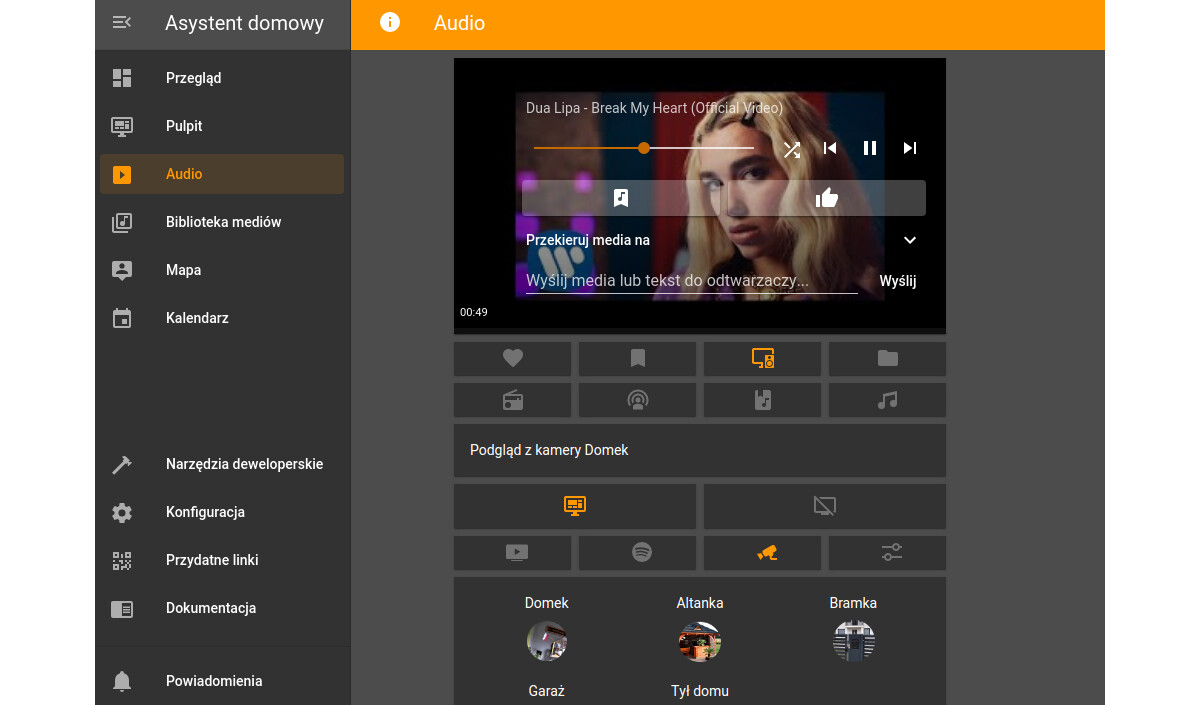The image size is (1200, 705).
Task: Collapse the sidebar with the menu icon
Action: pyautogui.click(x=122, y=22)
